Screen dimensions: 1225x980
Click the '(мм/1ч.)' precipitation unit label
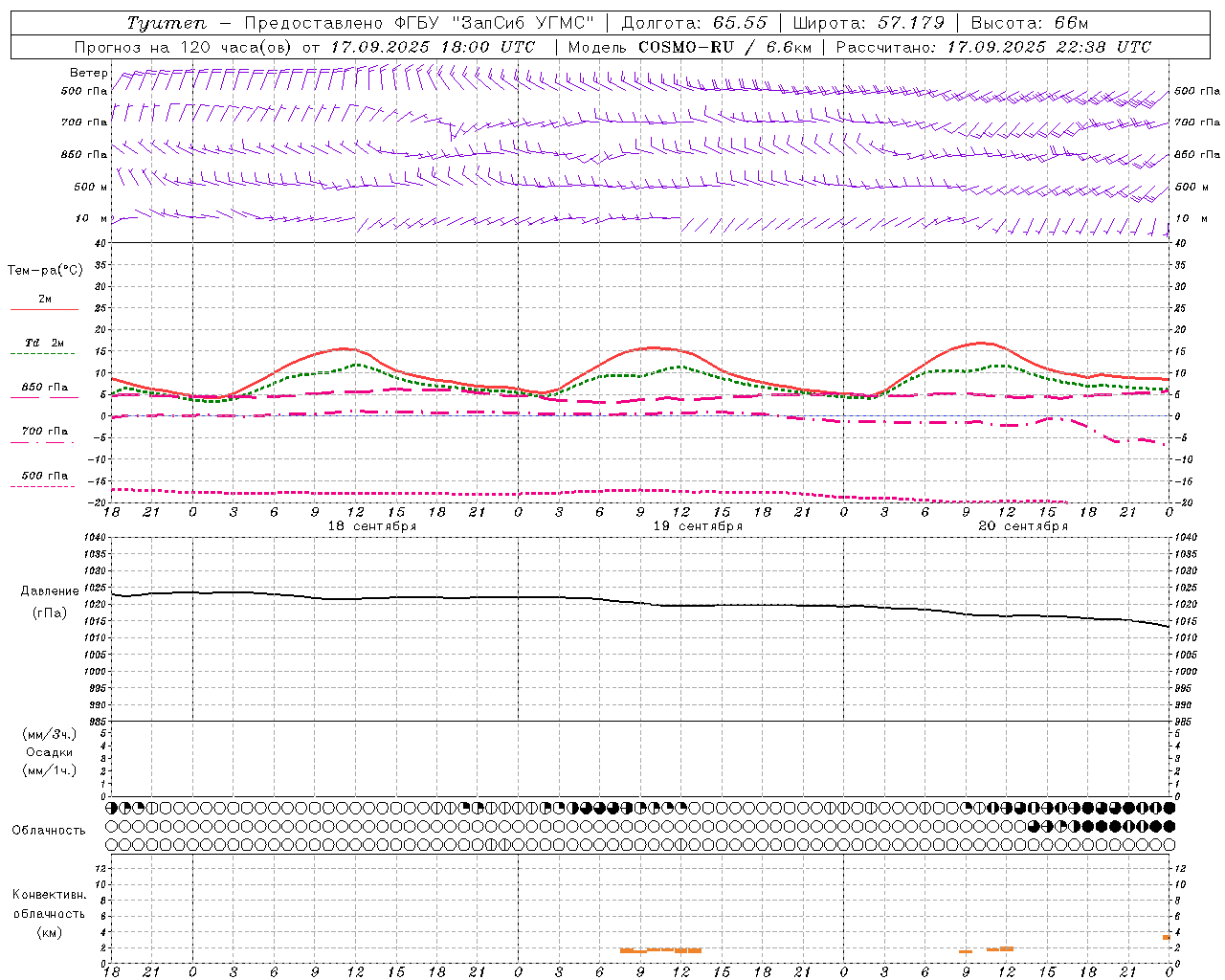tap(49, 770)
